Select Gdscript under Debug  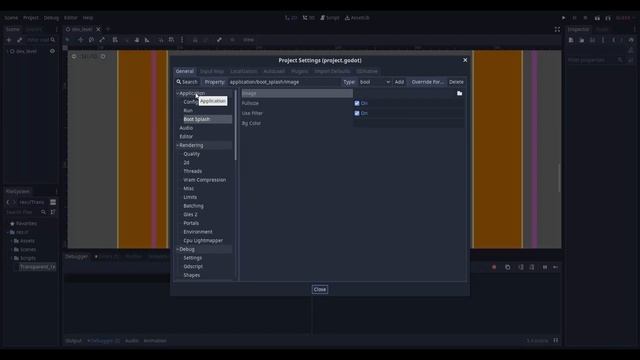pos(193,267)
